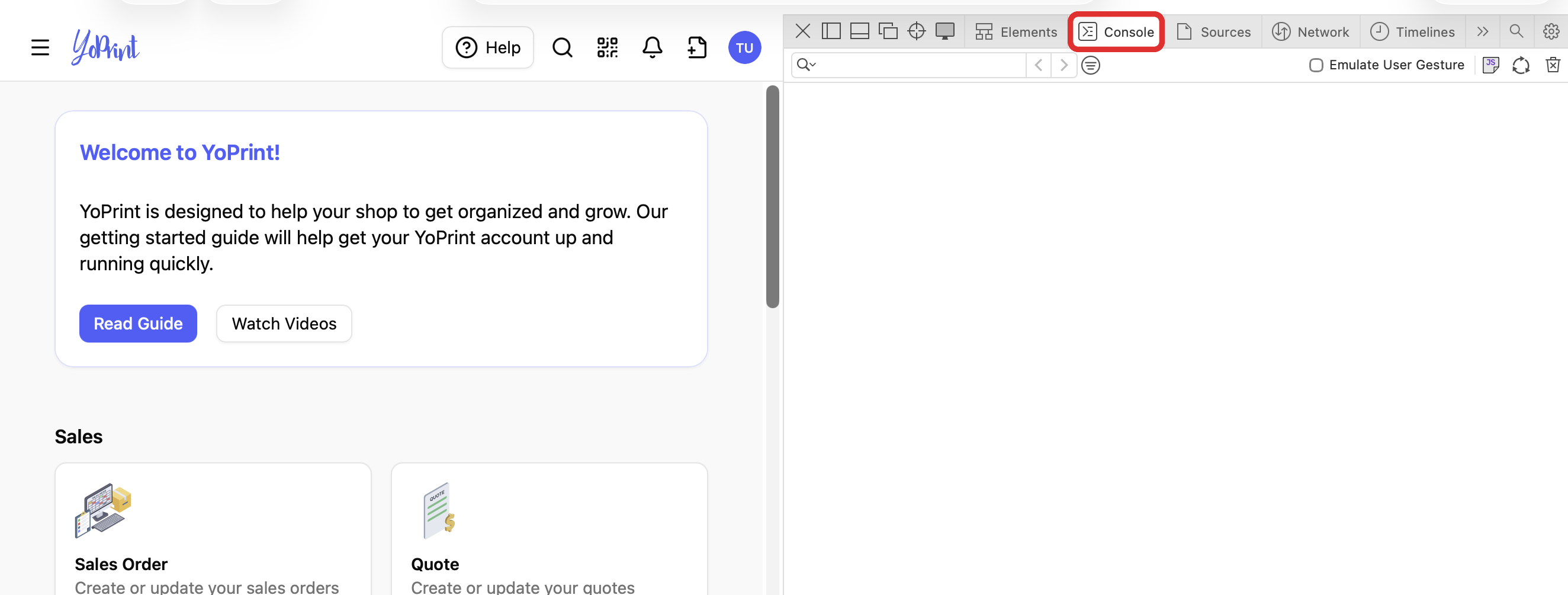The height and width of the screenshot is (595, 1568).
Task: Close the Web Inspector panel
Action: (x=802, y=31)
